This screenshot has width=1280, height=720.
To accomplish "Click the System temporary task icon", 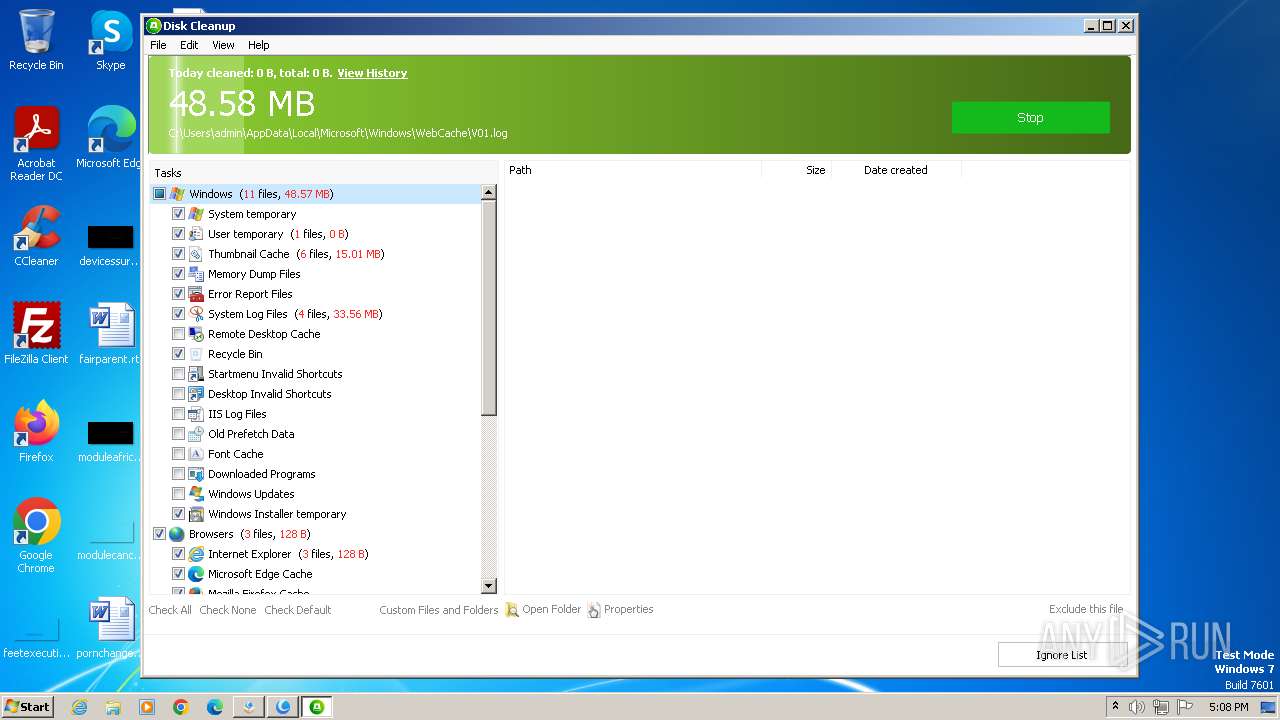I will click(197, 214).
